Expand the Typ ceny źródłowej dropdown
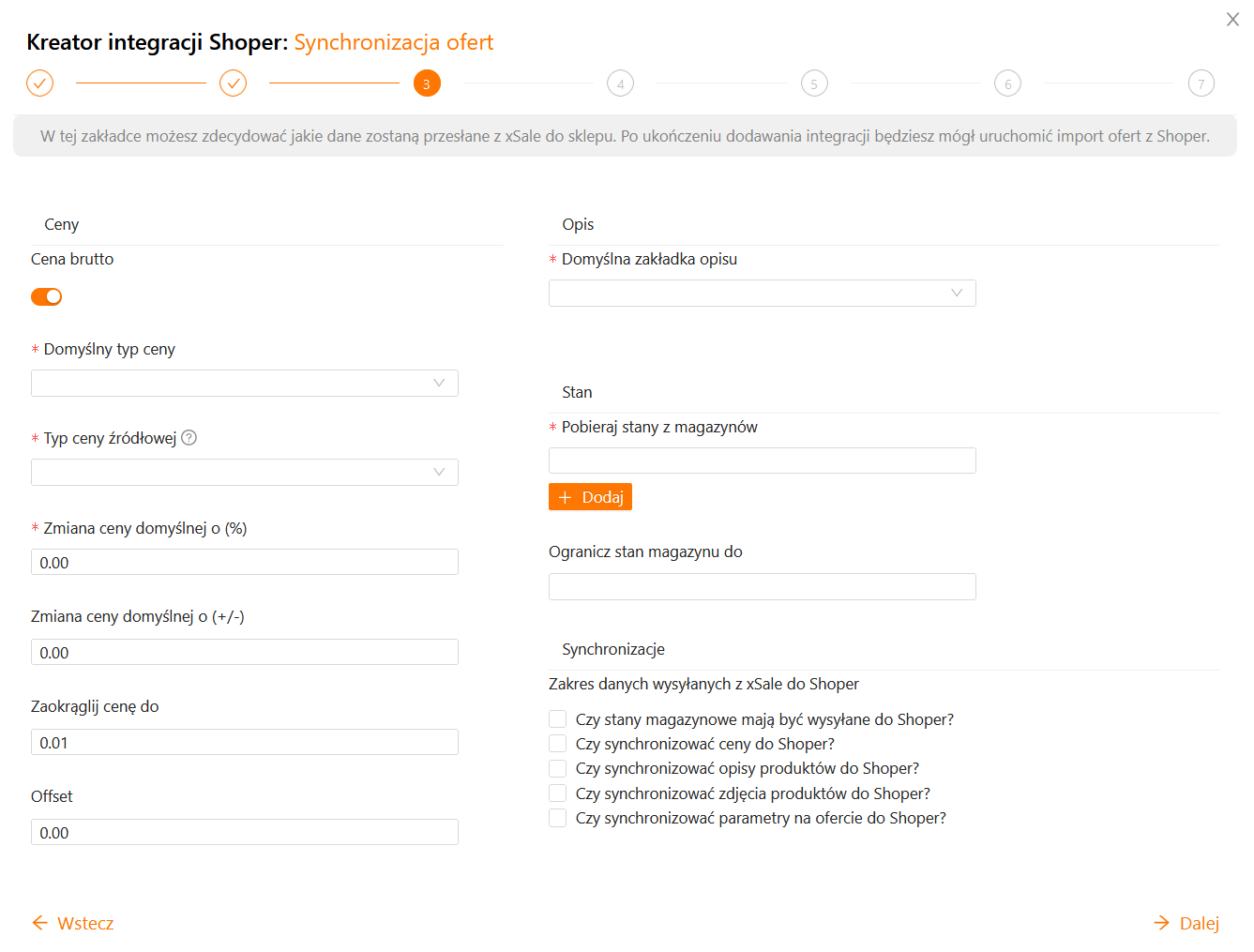 244,472
